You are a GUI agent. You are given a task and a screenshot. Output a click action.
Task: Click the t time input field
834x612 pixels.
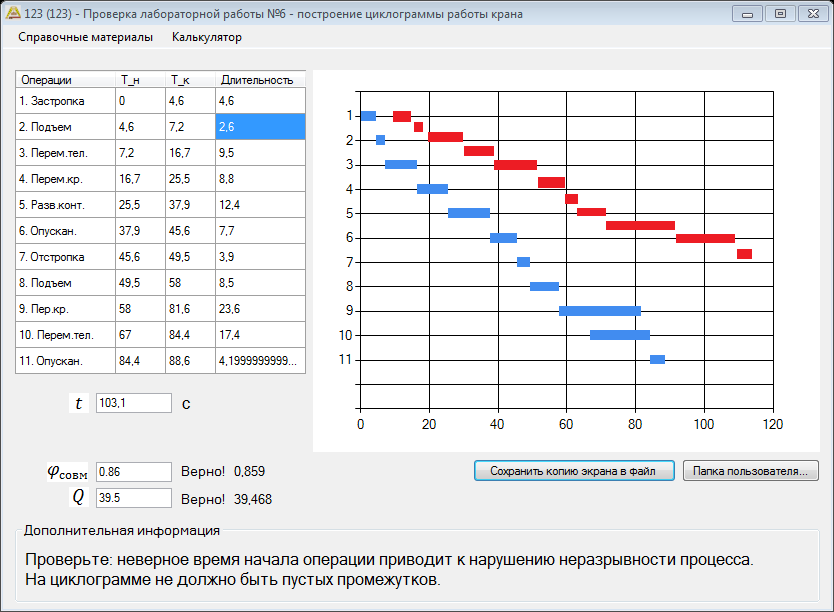tap(134, 403)
